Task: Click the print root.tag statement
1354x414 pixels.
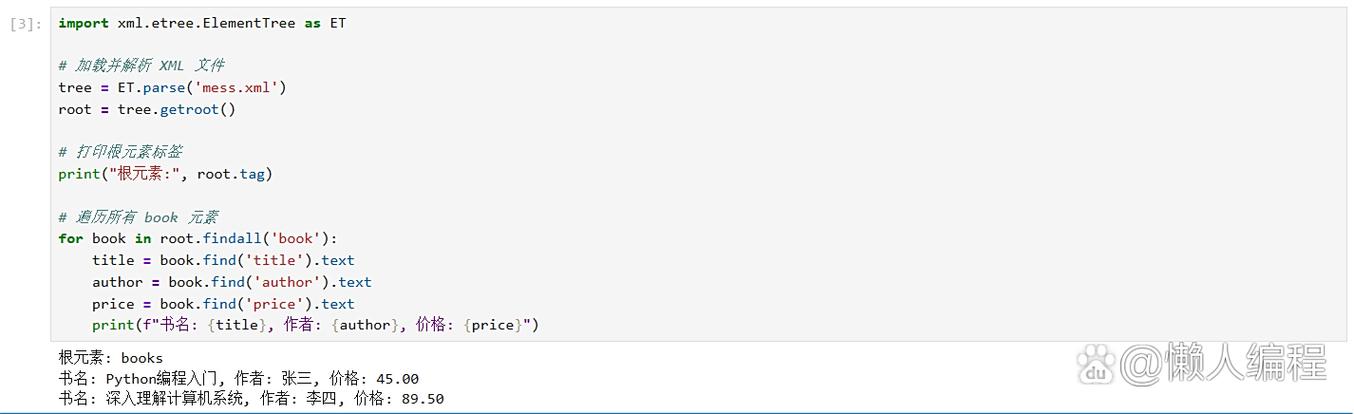Action: tap(165, 174)
